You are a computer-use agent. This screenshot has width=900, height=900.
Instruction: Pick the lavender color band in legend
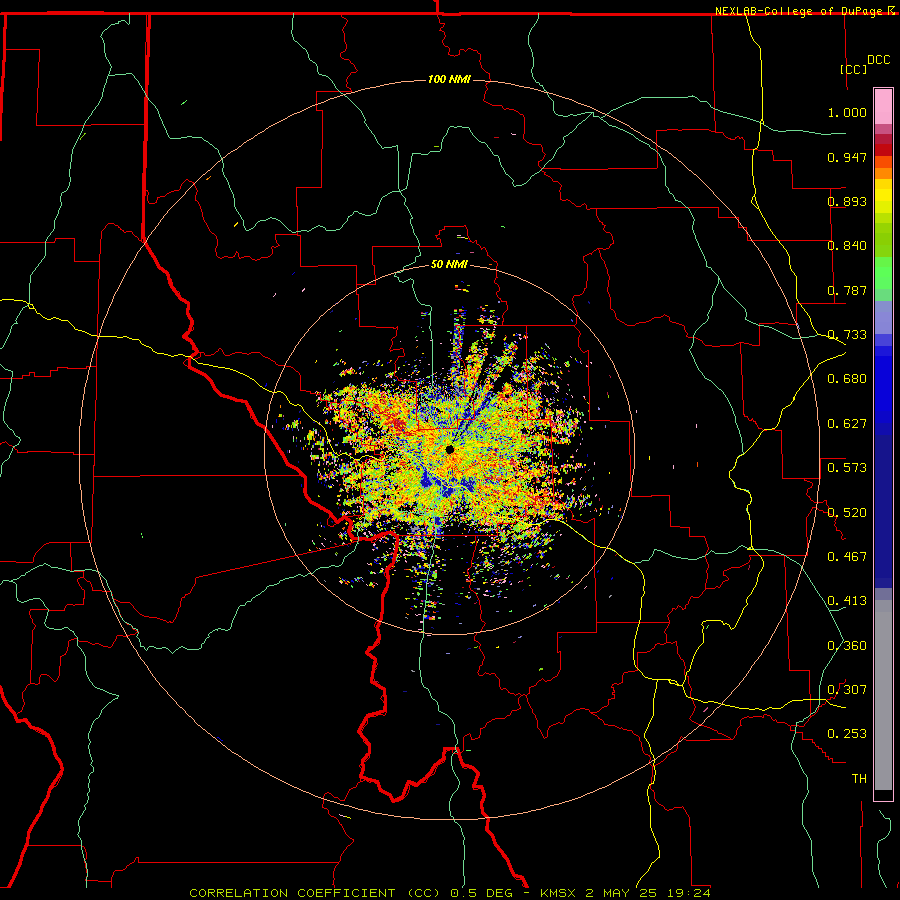coord(883,318)
